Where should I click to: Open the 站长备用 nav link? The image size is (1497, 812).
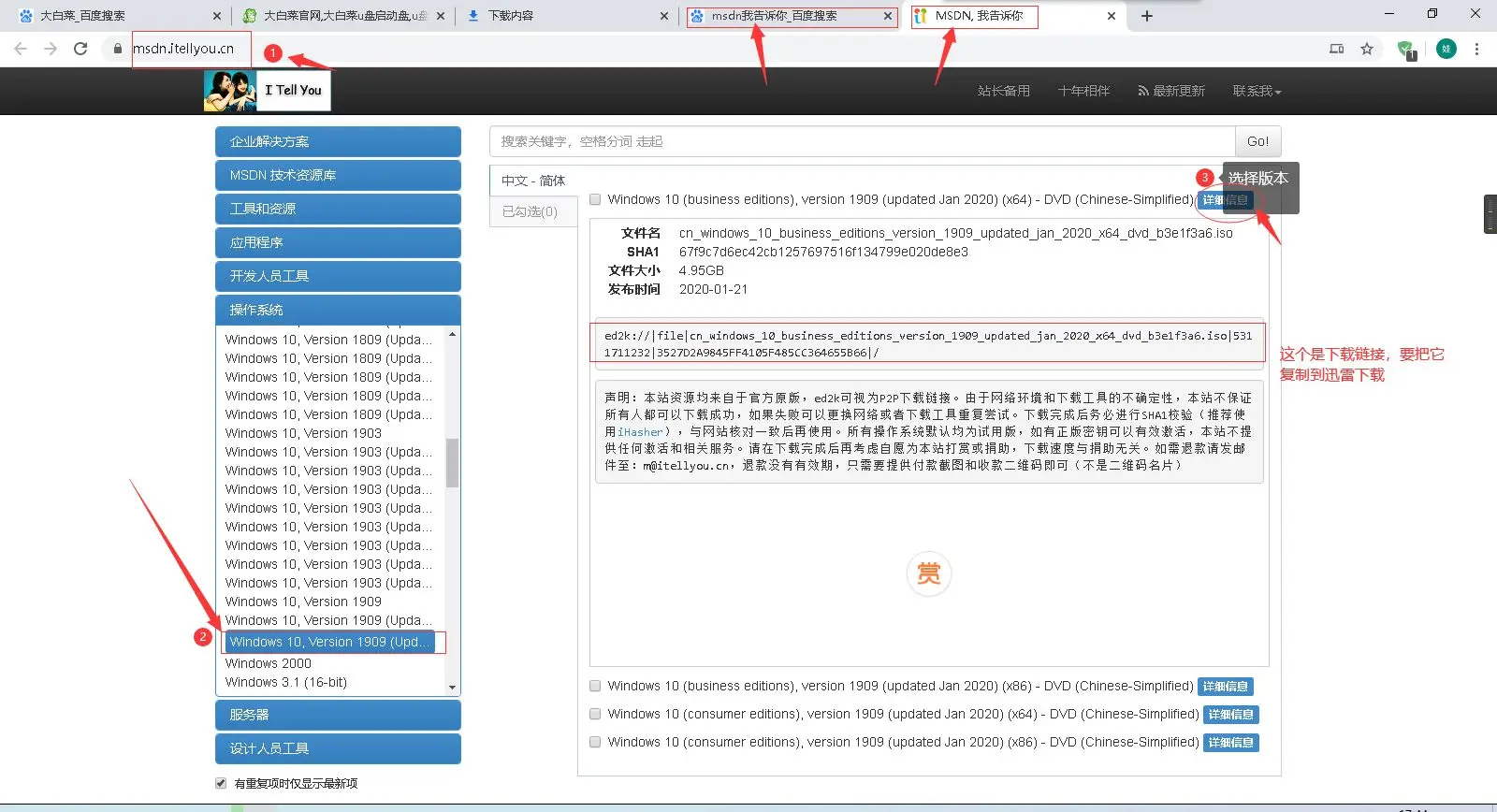1004,91
